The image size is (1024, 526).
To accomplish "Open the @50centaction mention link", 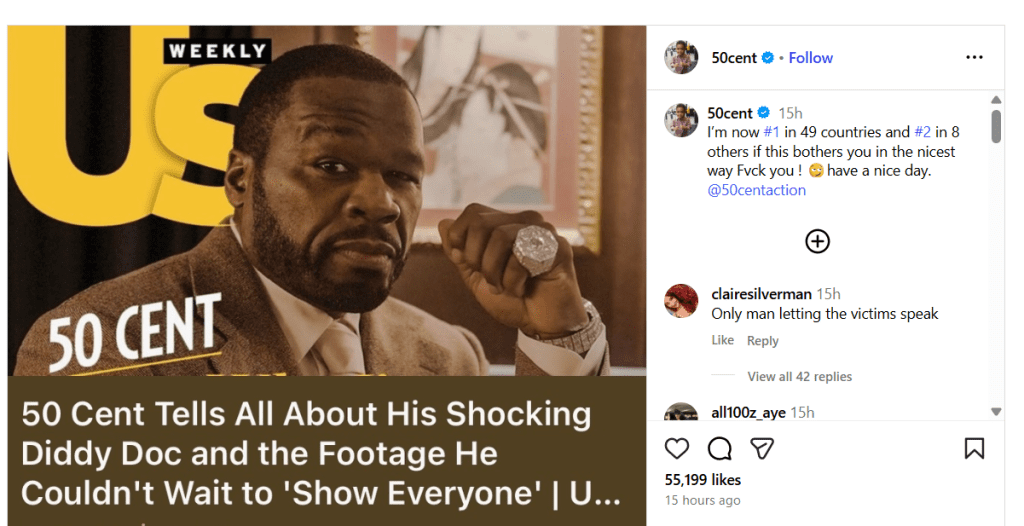I will coord(756,190).
